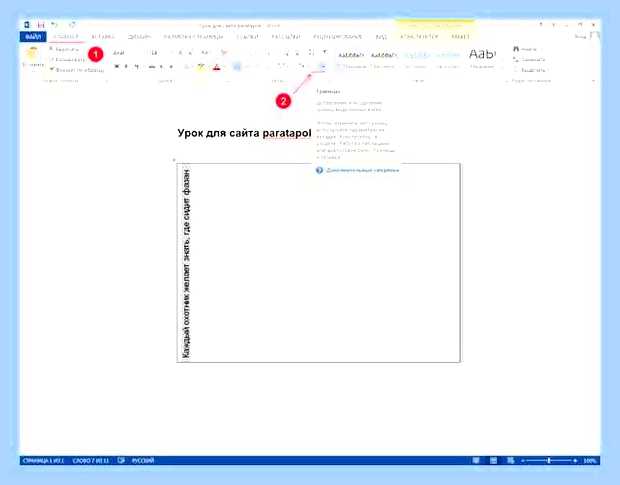
Task: Redo the last action in title bar
Action: [72, 25]
